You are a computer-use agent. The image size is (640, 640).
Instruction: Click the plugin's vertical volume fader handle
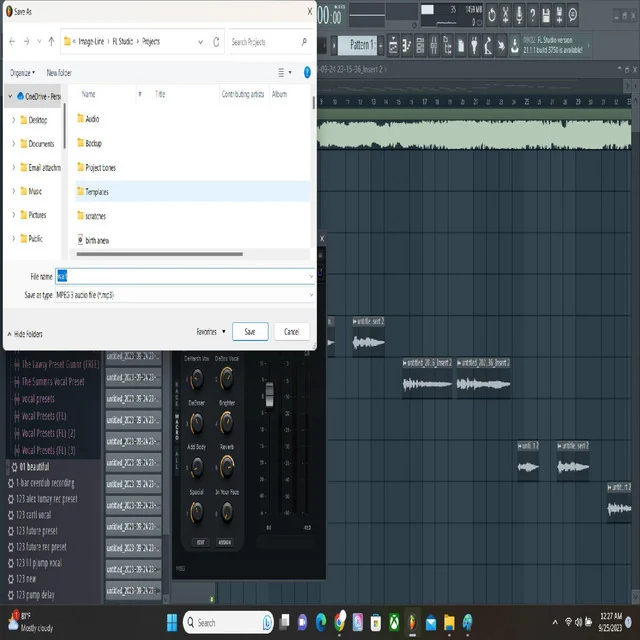click(269, 395)
